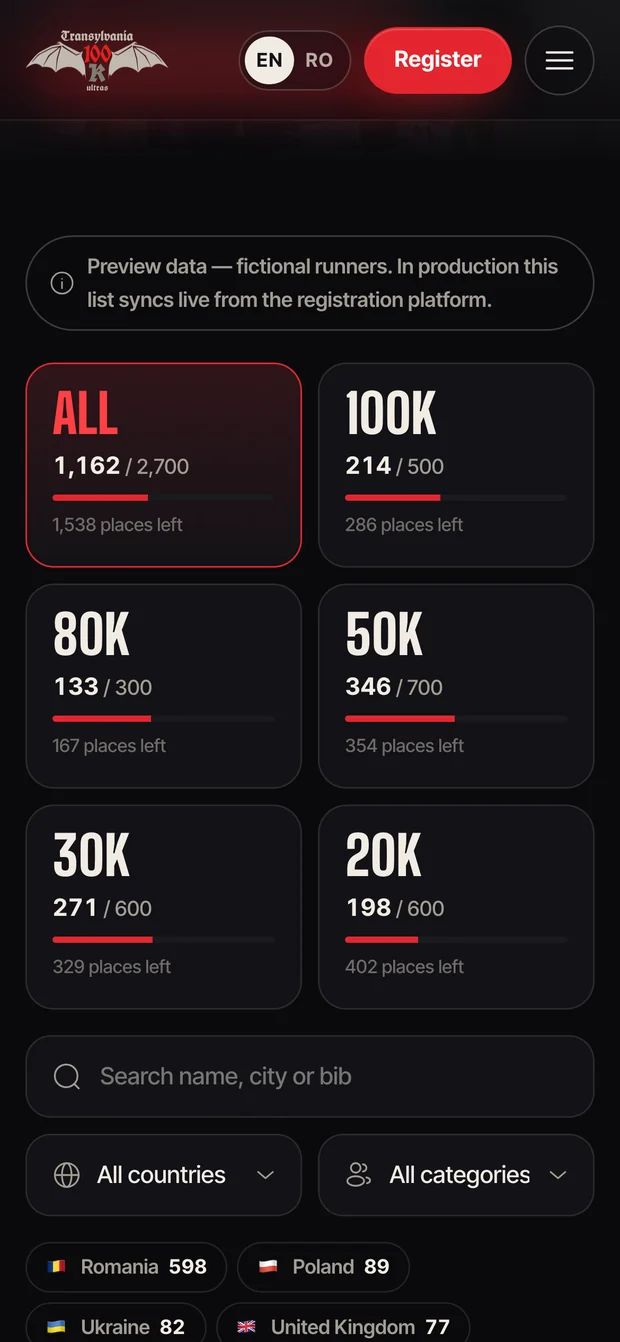Expand the All countries dropdown

[x=163, y=1175]
